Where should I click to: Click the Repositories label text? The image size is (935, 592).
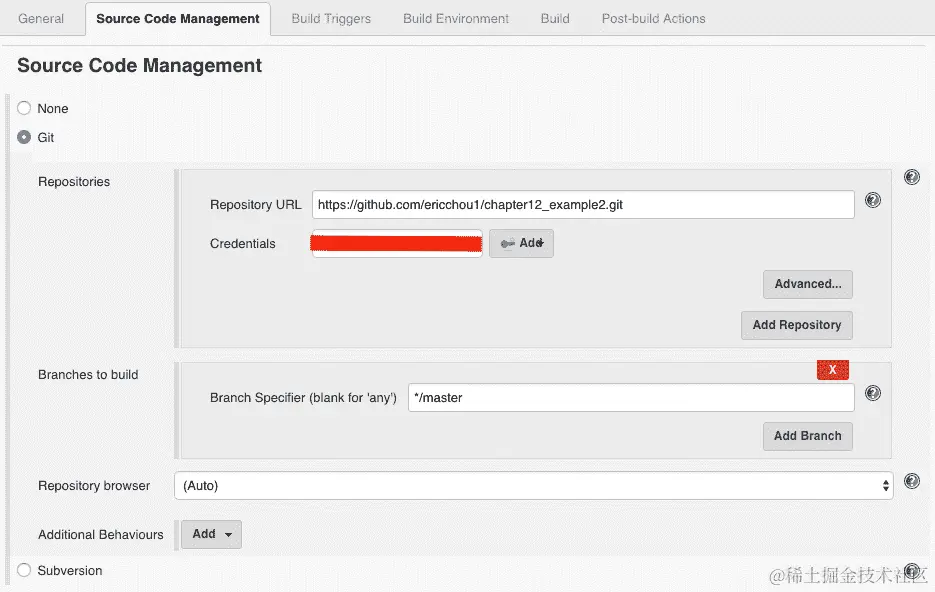[x=74, y=182]
